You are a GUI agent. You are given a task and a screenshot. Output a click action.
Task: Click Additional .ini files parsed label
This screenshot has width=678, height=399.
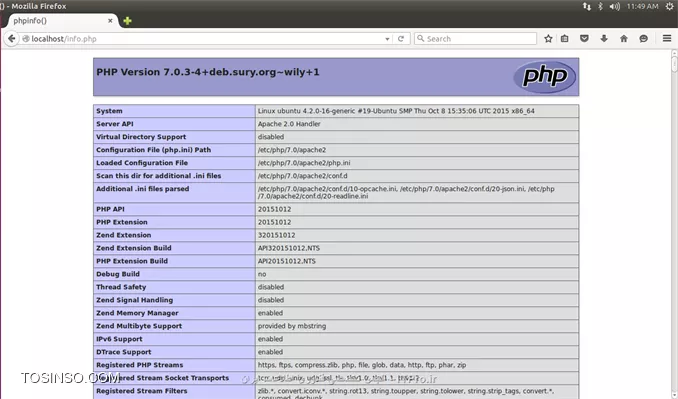pos(143,188)
